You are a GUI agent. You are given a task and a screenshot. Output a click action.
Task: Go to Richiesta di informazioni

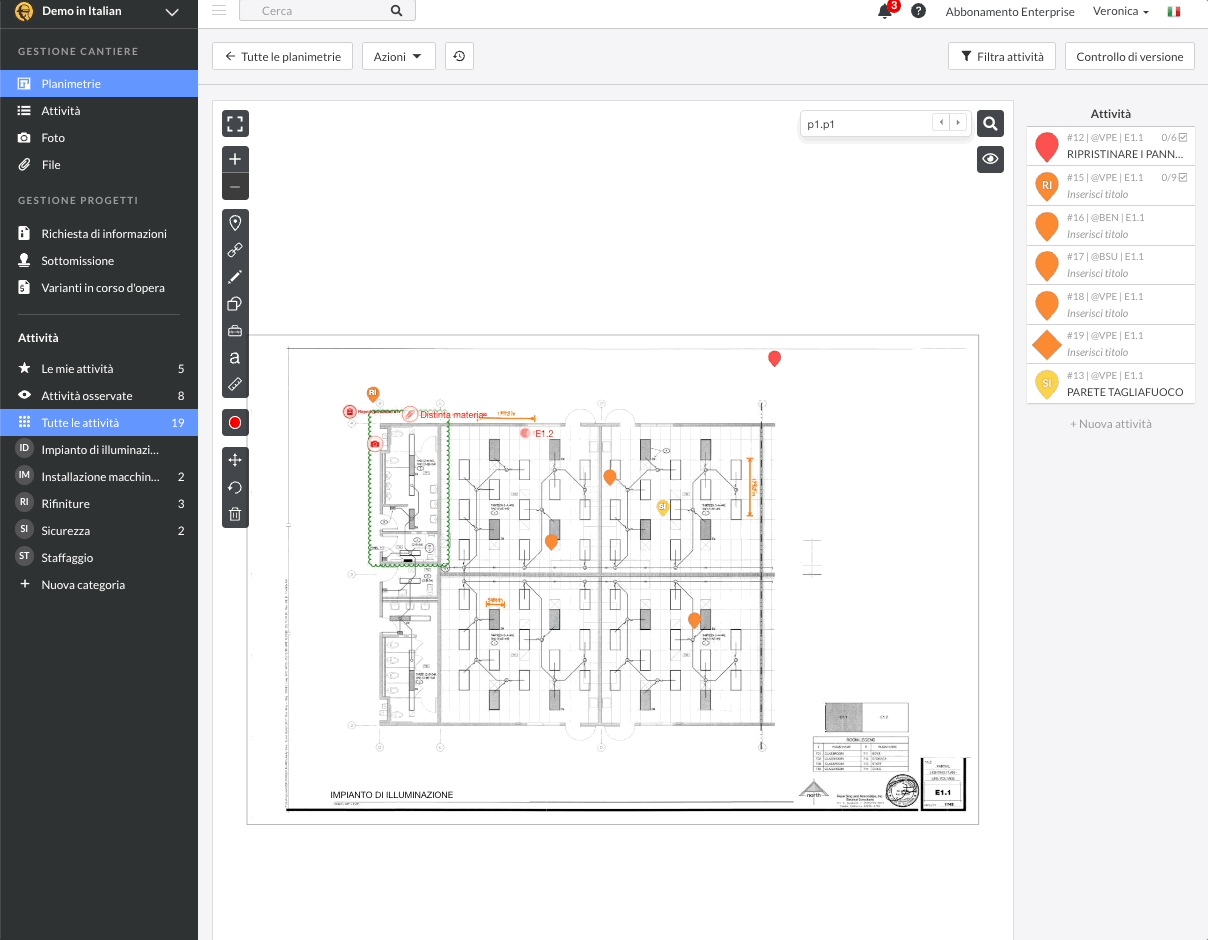104,234
